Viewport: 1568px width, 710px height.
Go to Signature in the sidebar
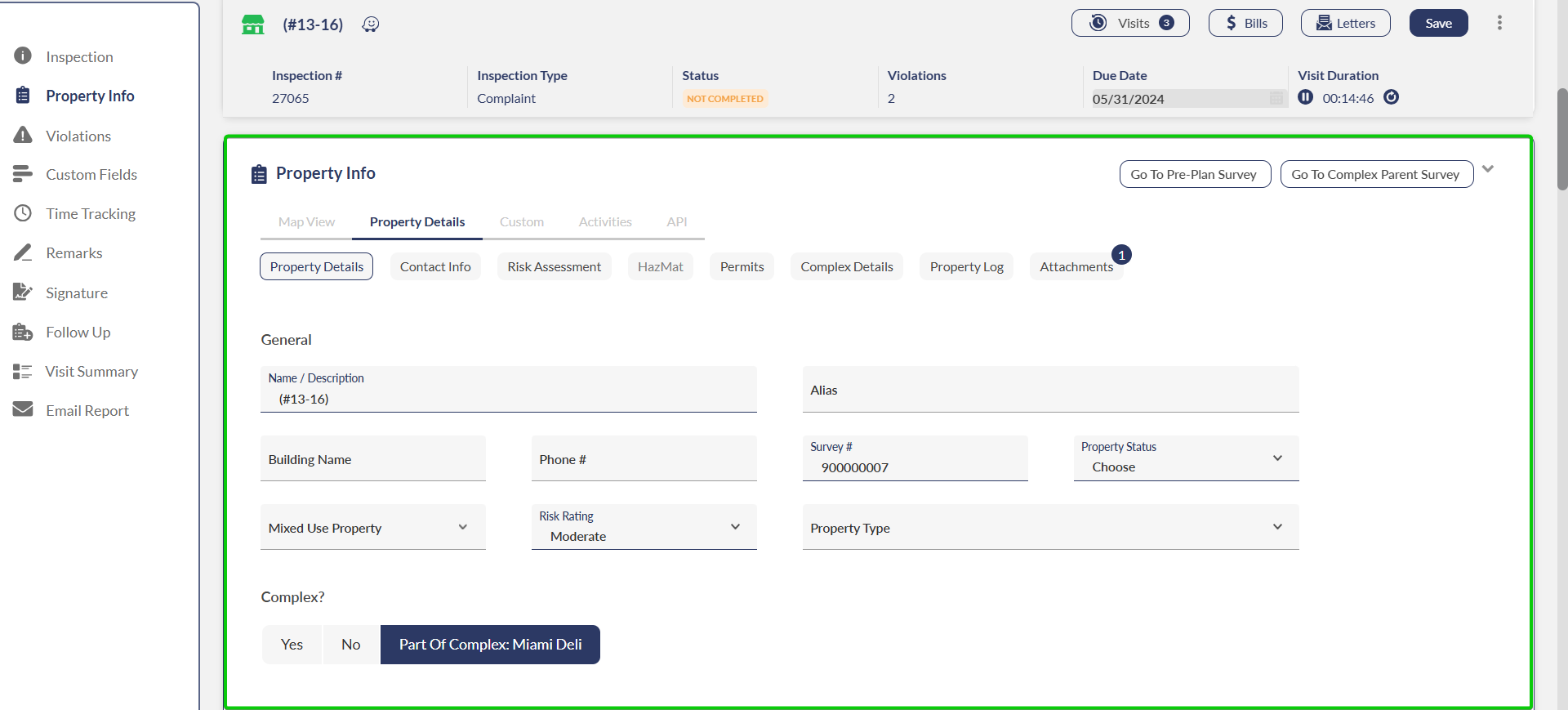(x=77, y=292)
